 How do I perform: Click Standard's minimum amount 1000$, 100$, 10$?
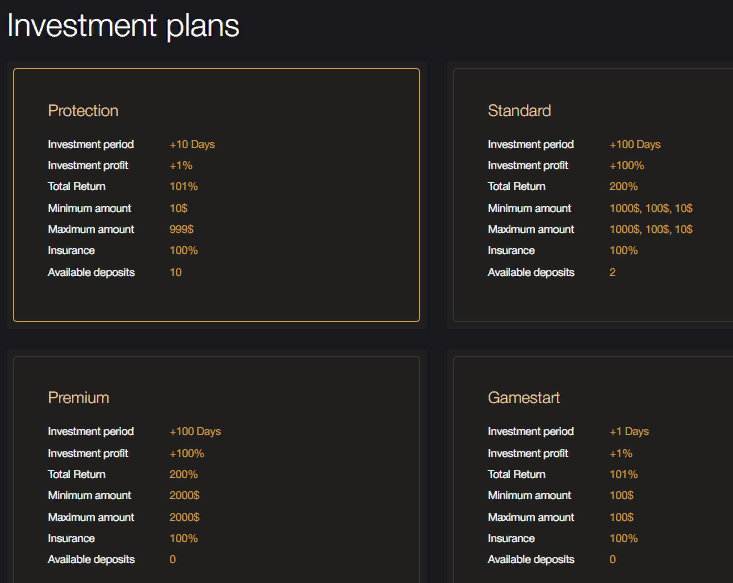coord(651,209)
